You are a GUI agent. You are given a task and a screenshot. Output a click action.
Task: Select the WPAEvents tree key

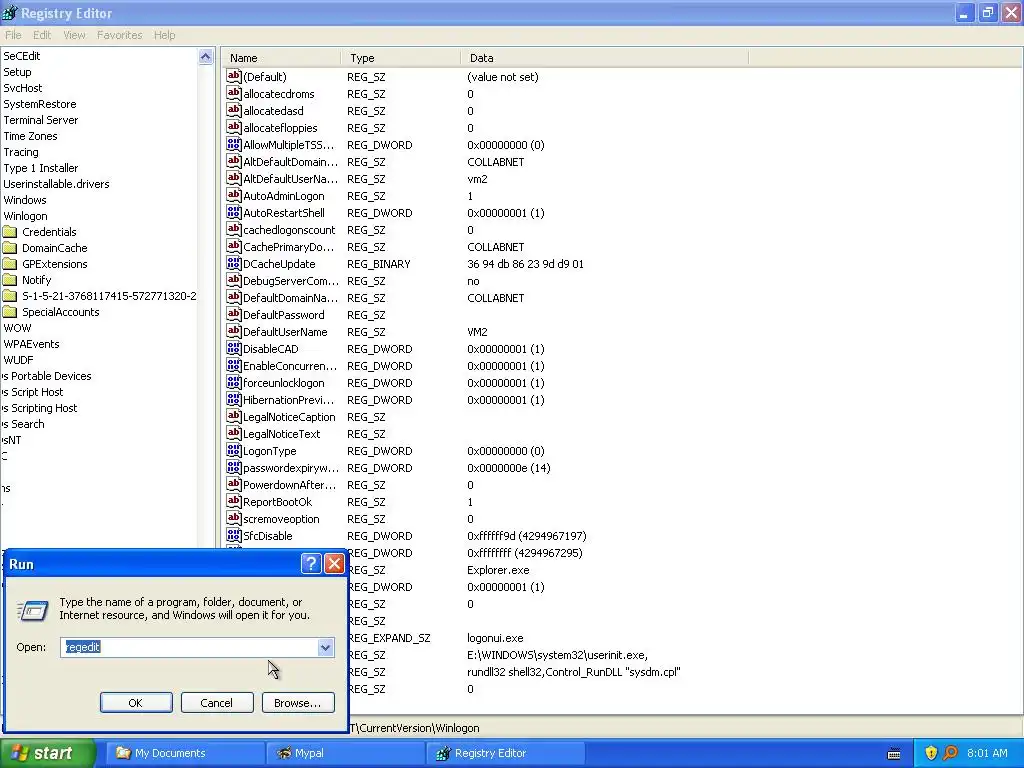31,344
